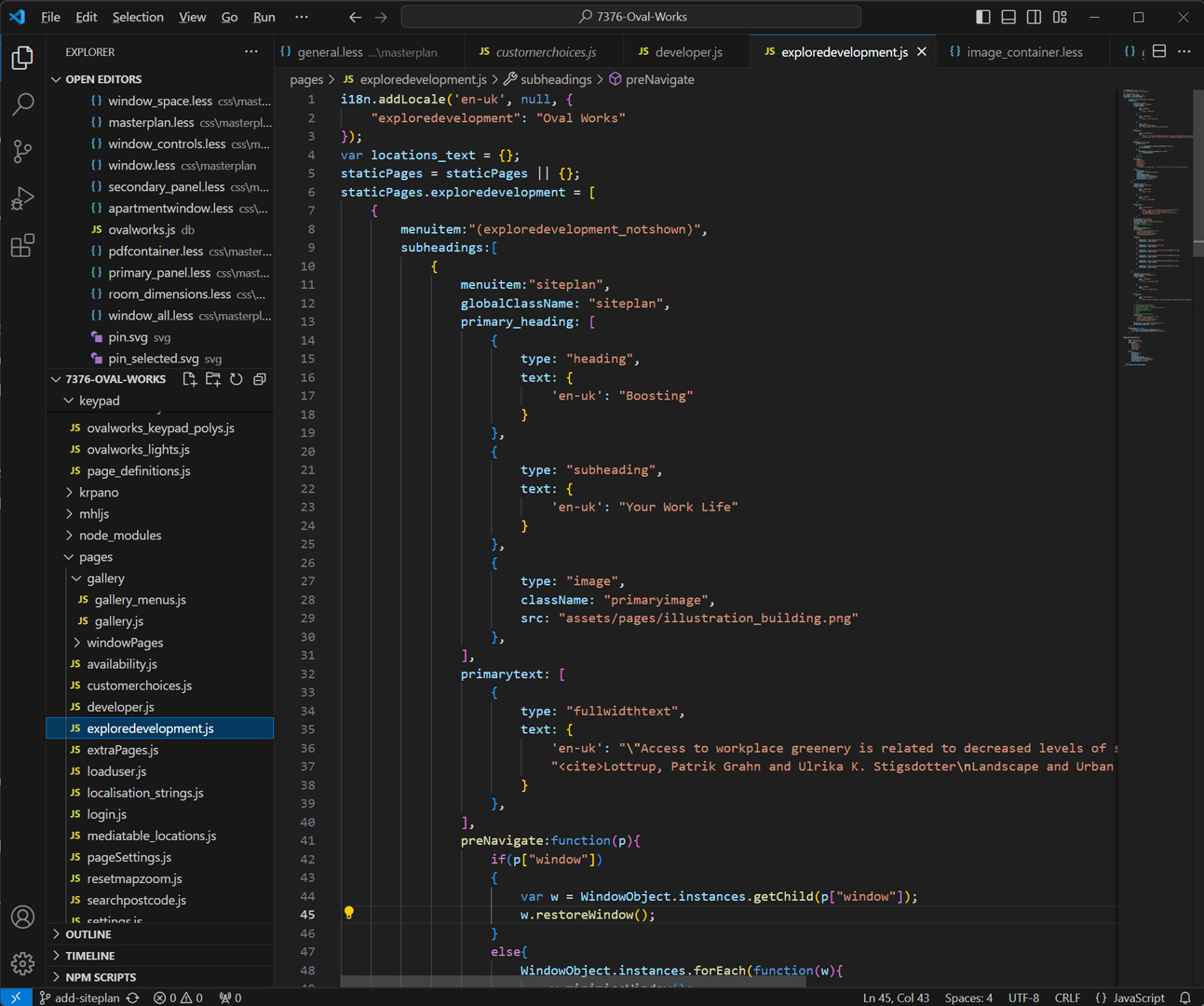Open editor more actions menu
Viewport: 1204px width, 1006px height.
1184,51
